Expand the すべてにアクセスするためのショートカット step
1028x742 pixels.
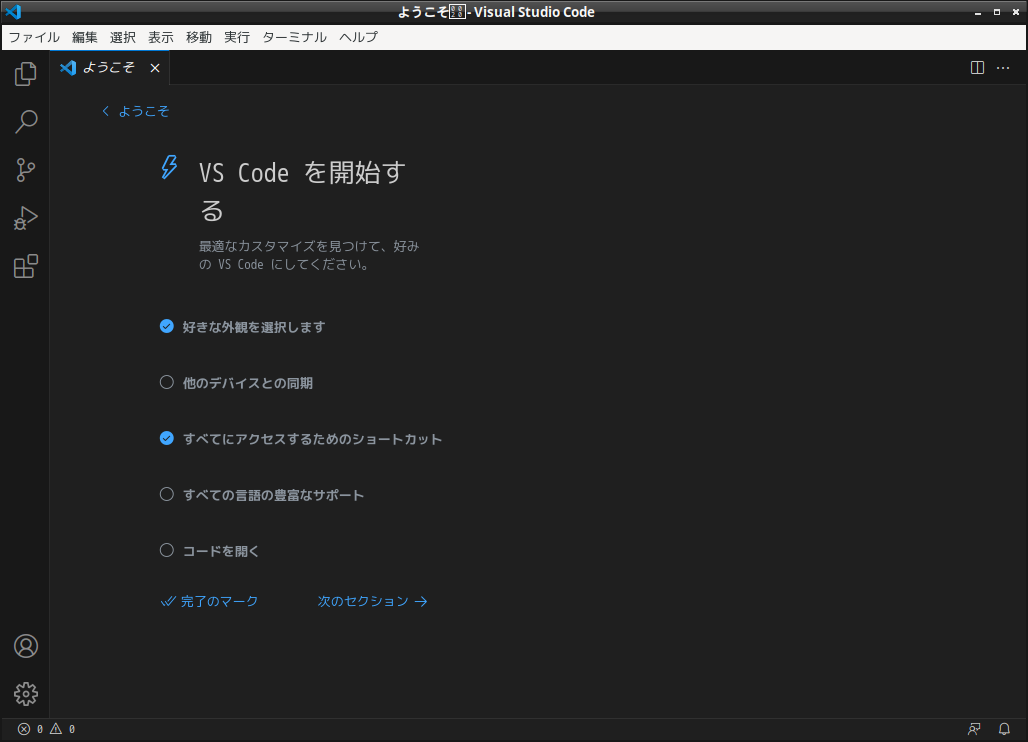(x=312, y=439)
